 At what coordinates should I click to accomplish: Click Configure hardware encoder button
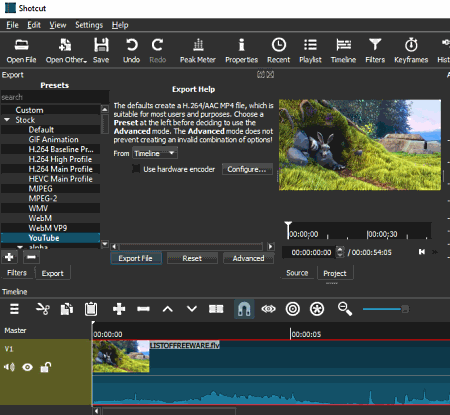click(x=247, y=169)
